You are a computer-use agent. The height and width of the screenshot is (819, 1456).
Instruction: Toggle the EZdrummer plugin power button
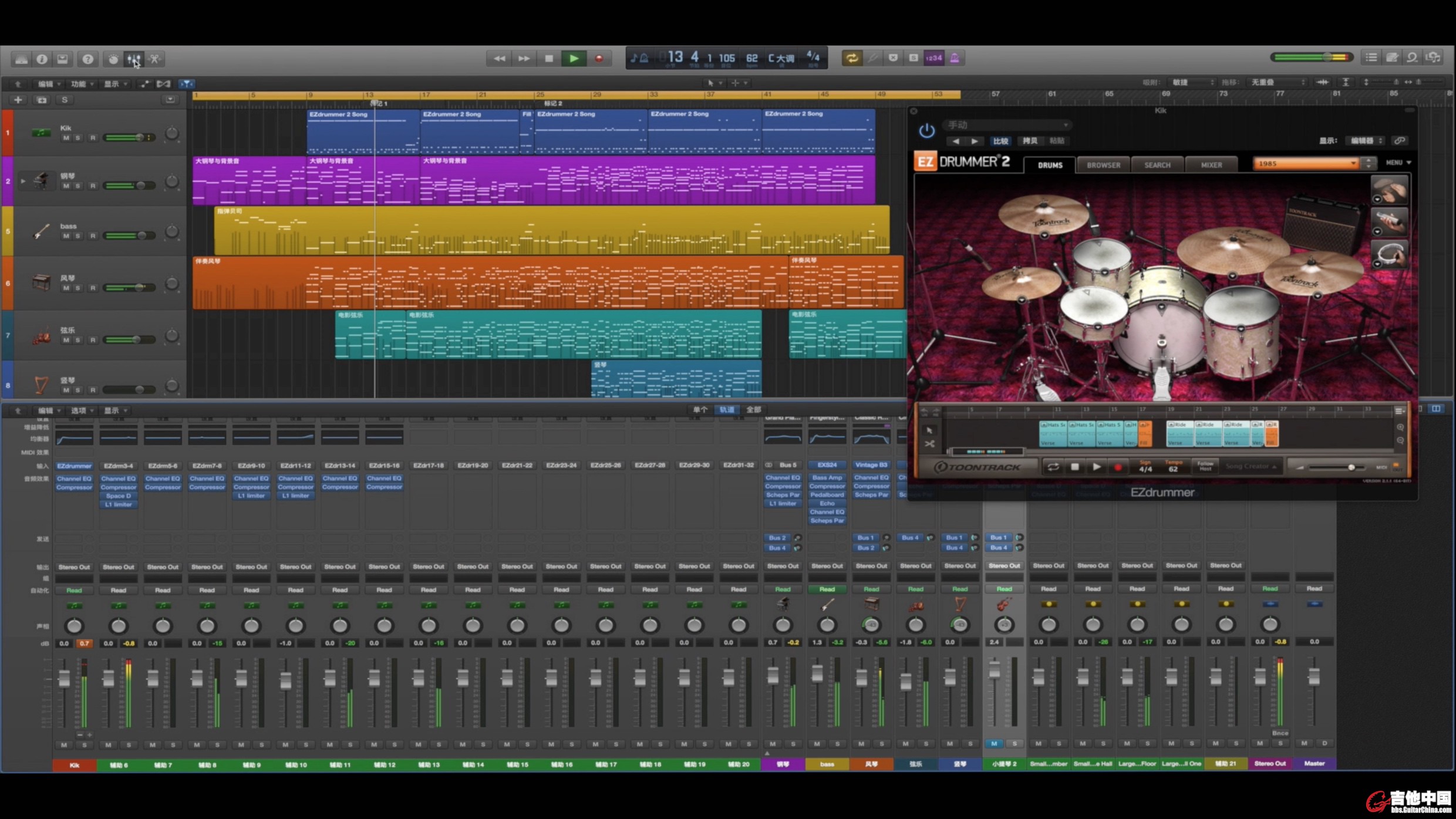[926, 130]
